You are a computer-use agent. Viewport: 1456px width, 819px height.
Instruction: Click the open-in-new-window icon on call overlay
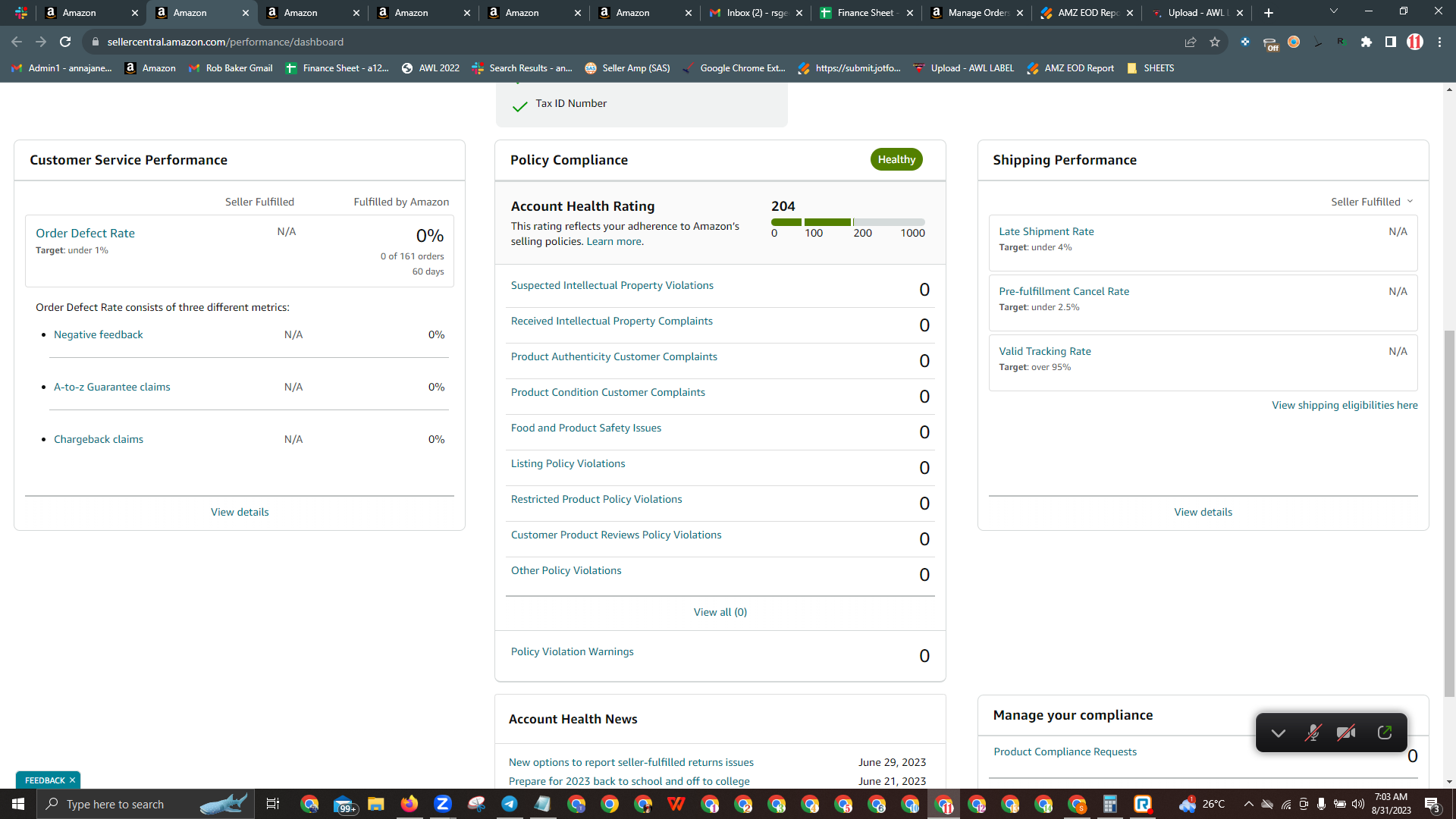1384,733
